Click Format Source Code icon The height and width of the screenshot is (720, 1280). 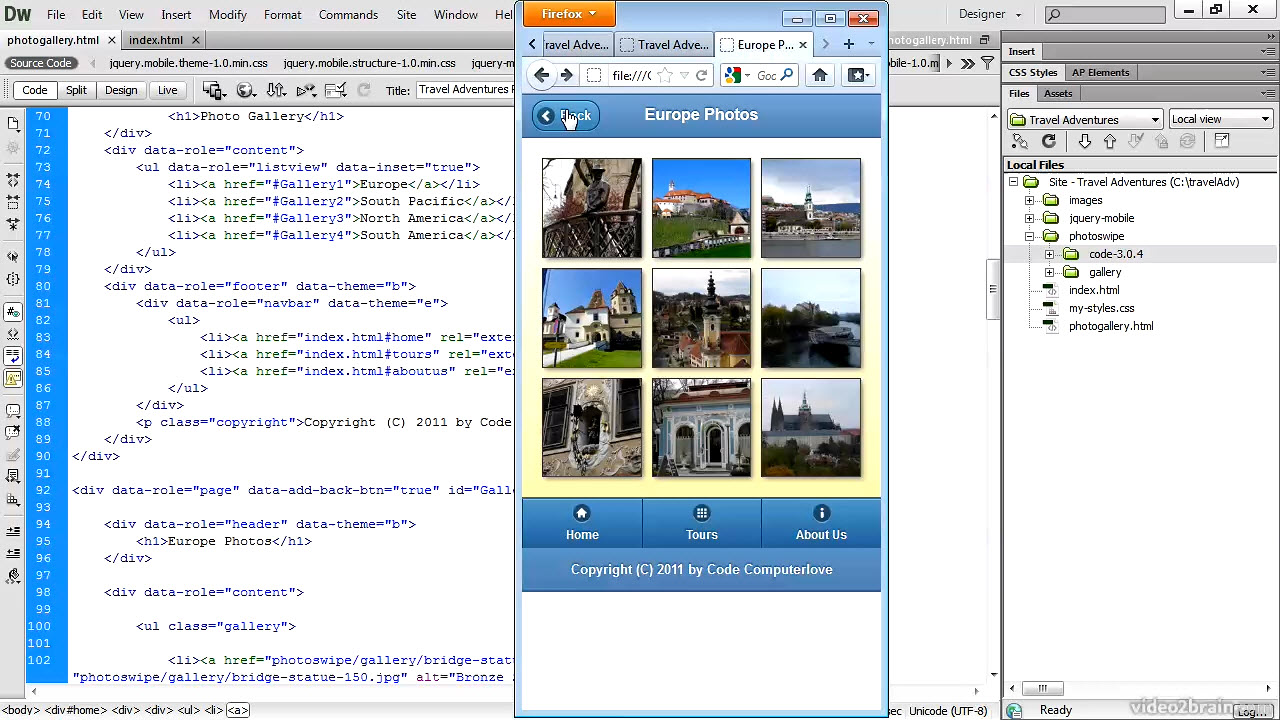(x=13, y=576)
